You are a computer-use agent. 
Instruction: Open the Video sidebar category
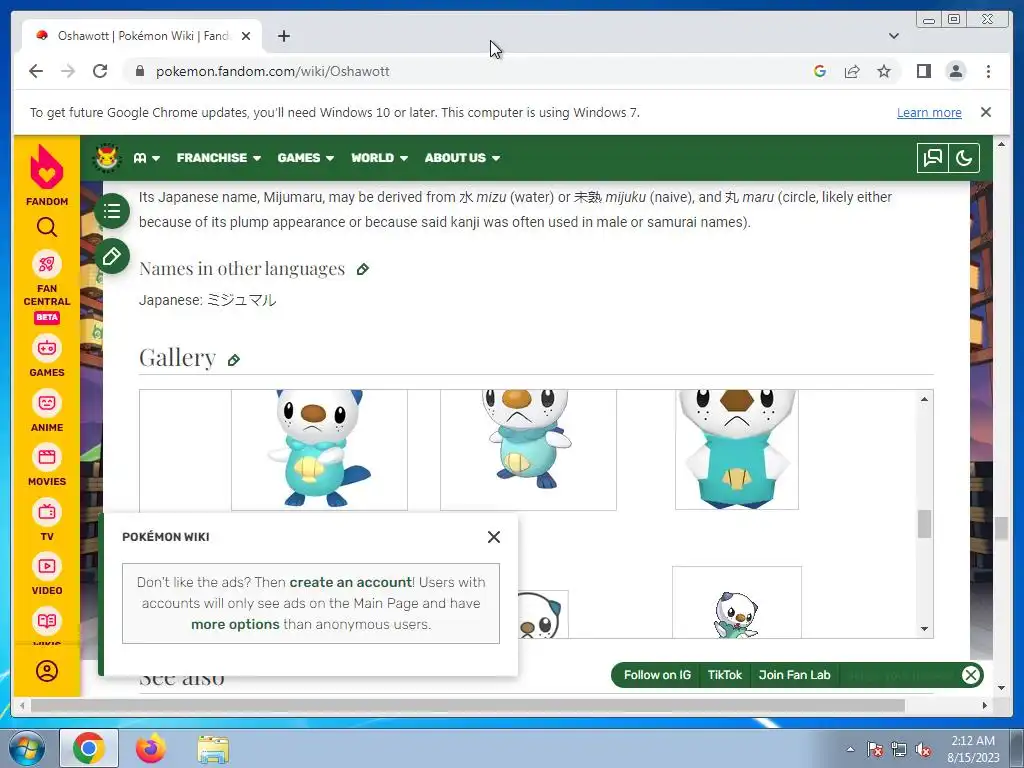pyautogui.click(x=46, y=575)
